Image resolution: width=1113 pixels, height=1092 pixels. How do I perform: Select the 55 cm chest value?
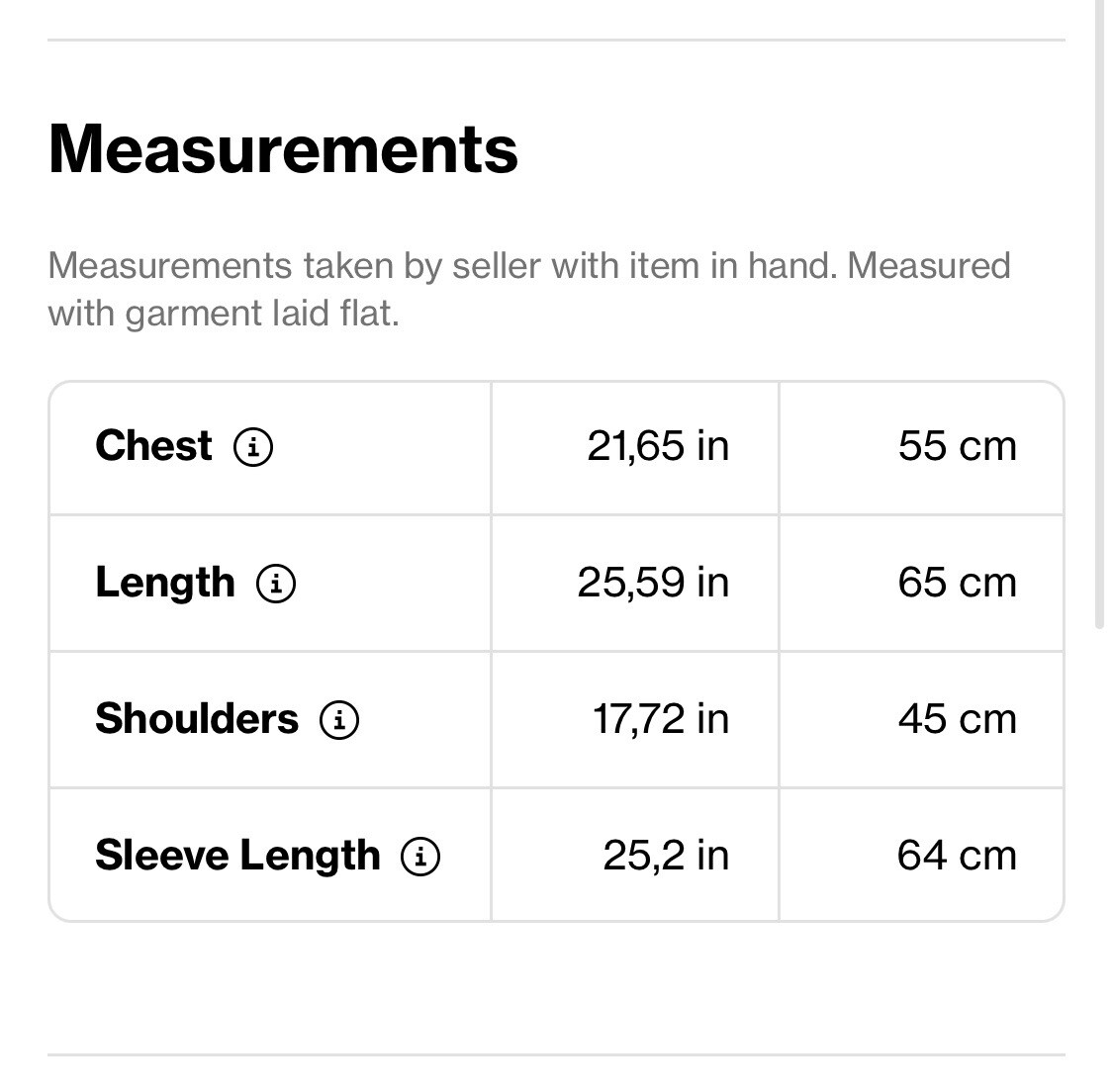(958, 446)
